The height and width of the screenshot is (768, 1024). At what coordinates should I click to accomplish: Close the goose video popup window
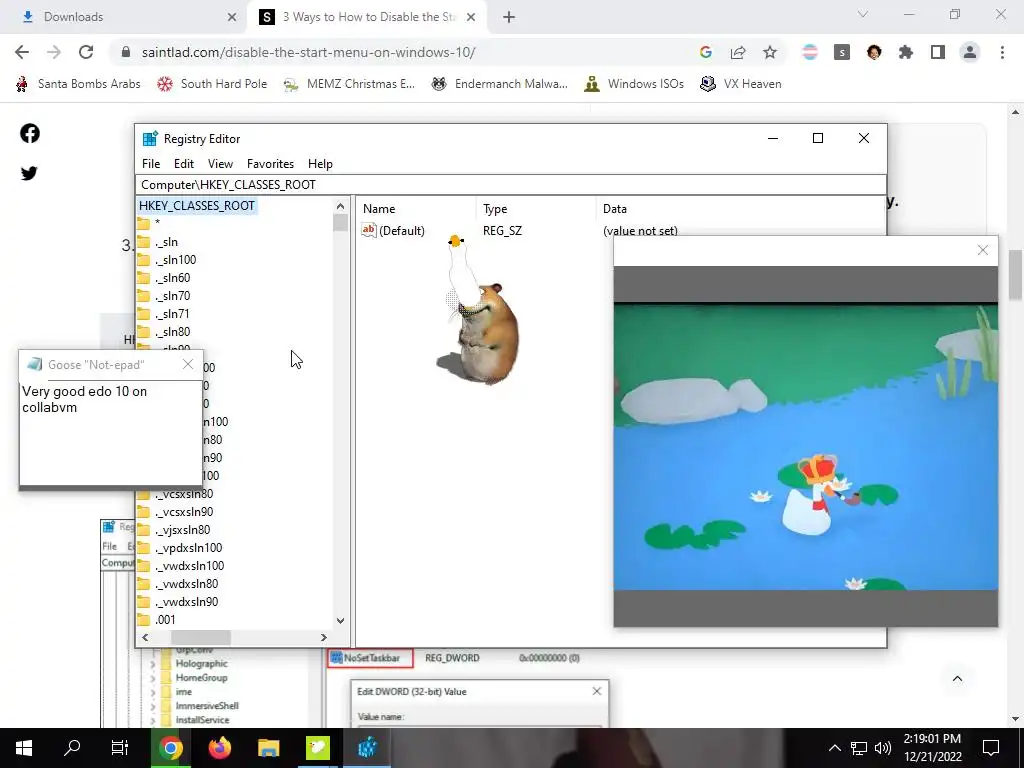[982, 250]
